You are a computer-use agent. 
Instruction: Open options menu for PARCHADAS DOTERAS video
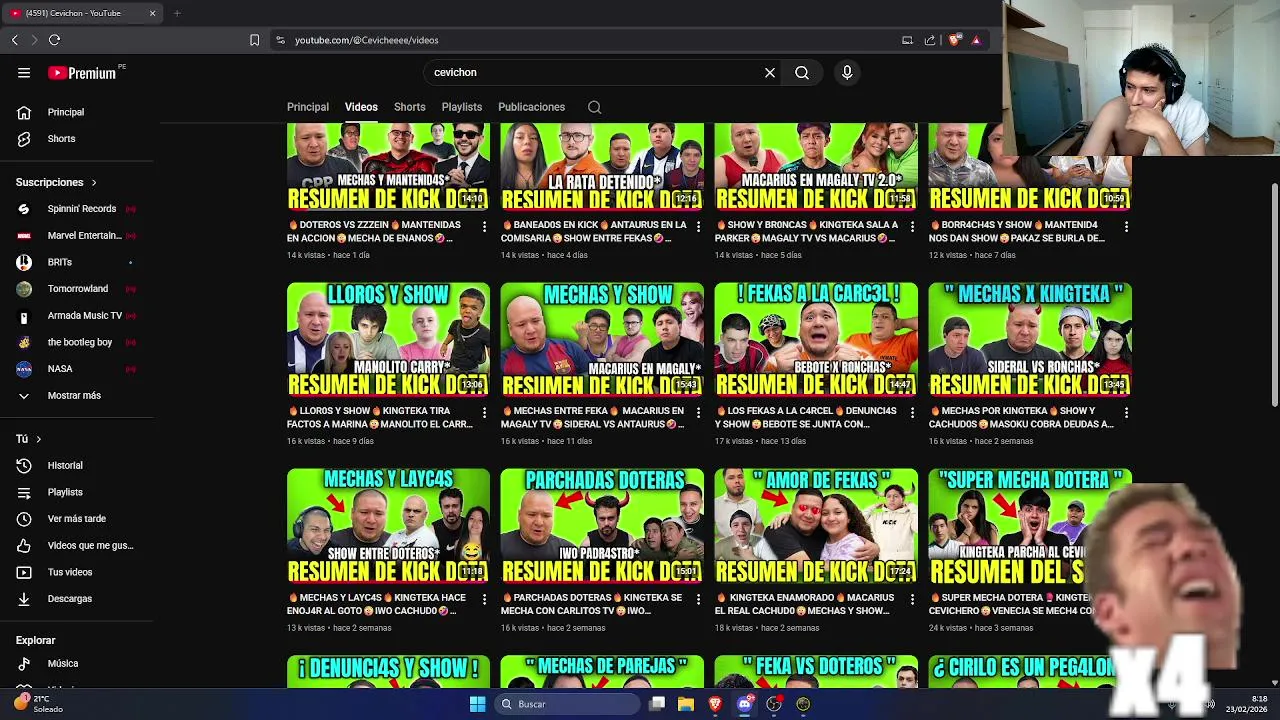[698, 600]
